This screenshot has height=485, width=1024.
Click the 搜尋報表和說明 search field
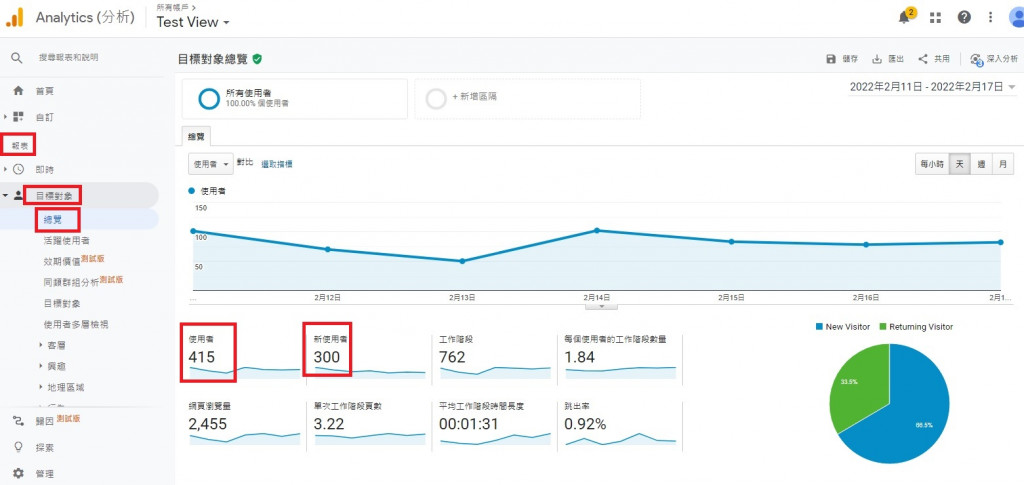(x=69, y=58)
